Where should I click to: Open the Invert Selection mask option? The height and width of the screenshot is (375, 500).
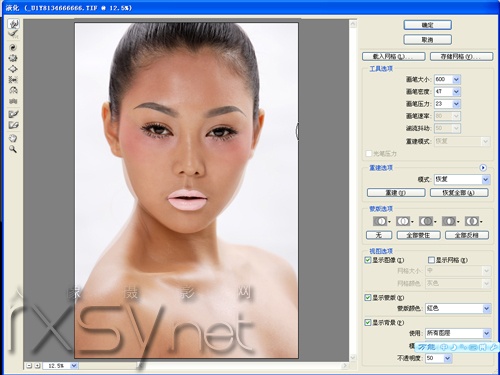click(x=474, y=221)
